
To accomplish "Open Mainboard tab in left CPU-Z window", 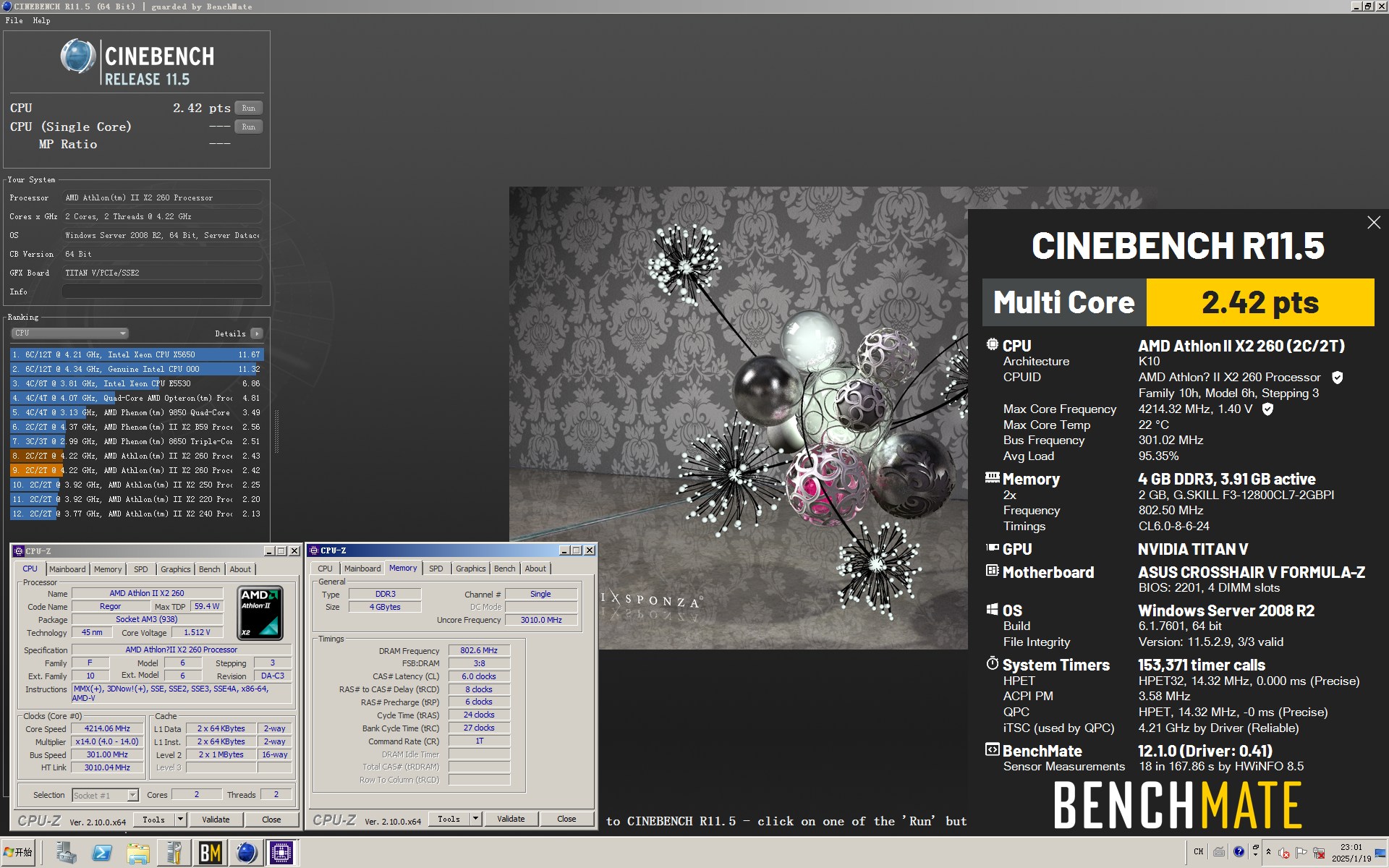I will click(x=67, y=569).
